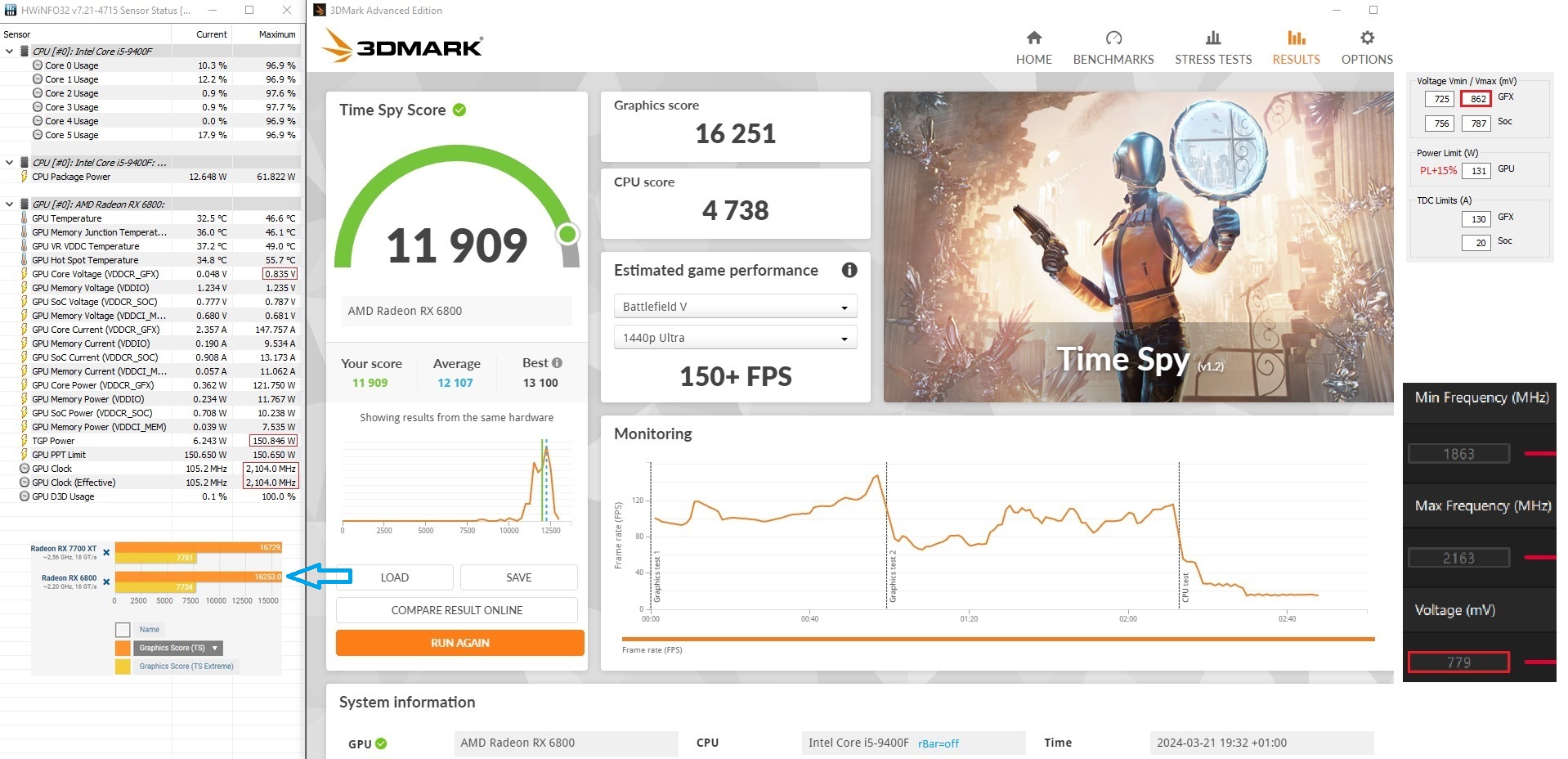Click thermometer icon of GPU Temperature row
Screen dimensions: 1568x759
[x=24, y=218]
